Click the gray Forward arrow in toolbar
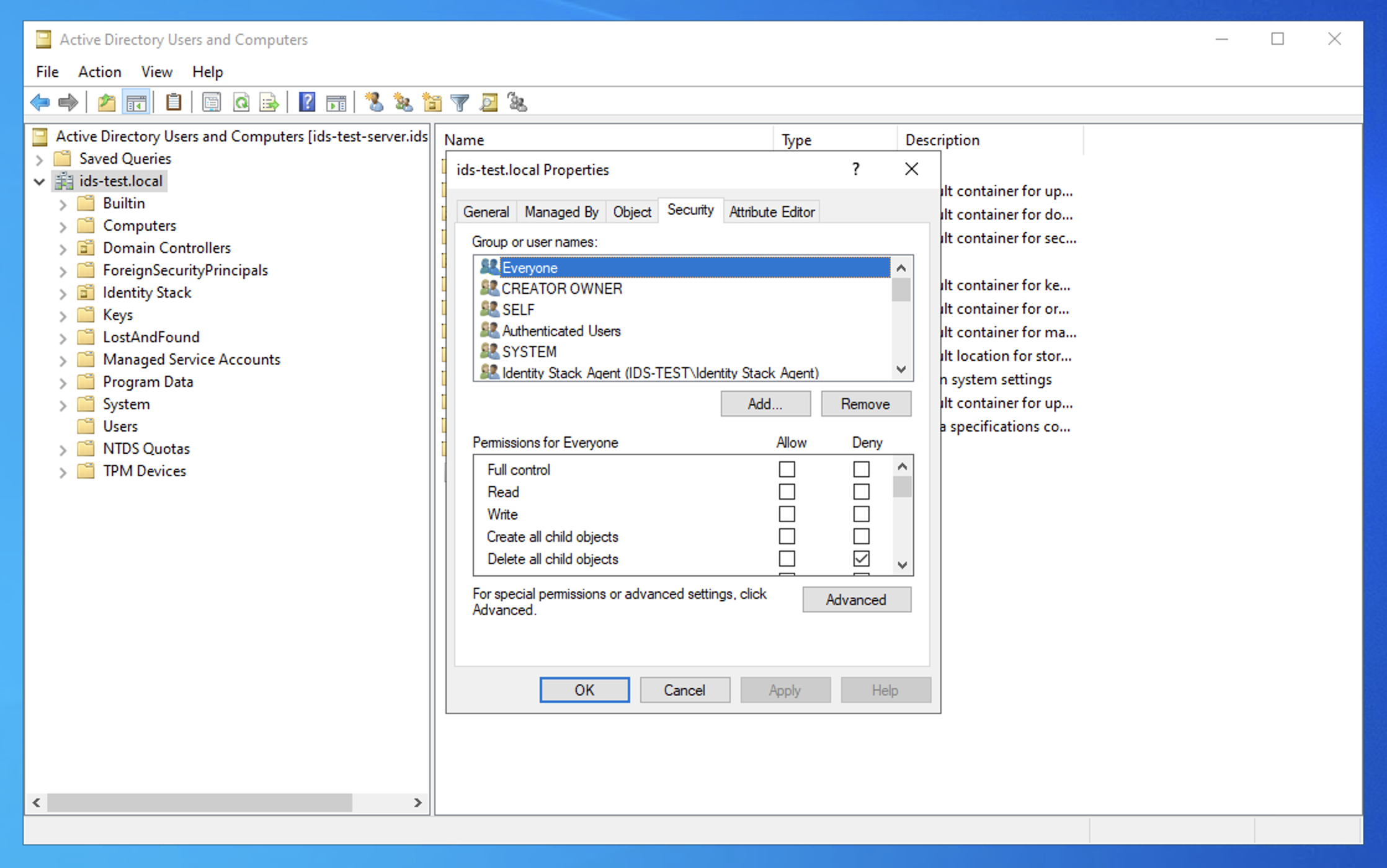This screenshot has height=868, width=1387. (68, 102)
